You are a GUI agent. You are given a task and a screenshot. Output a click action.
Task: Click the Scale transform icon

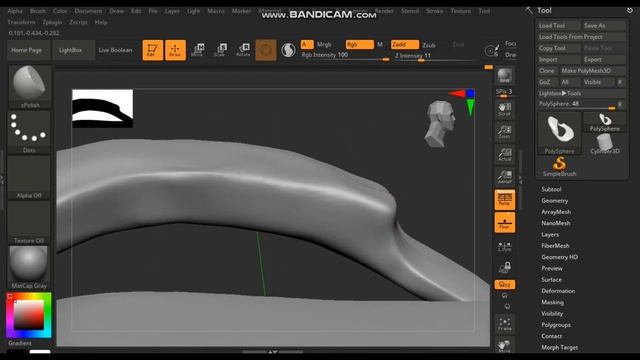220,50
